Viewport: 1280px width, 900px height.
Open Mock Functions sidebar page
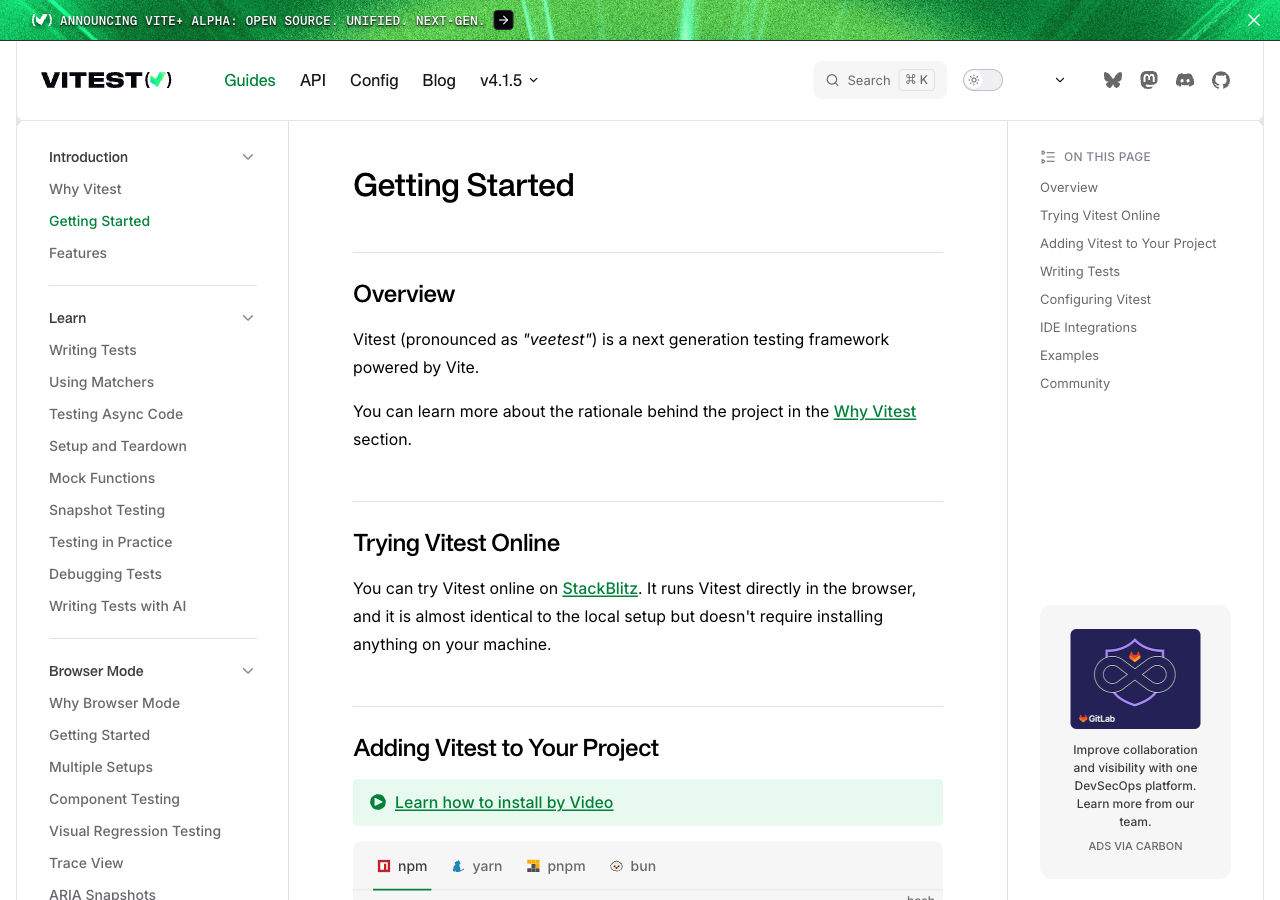(x=102, y=478)
